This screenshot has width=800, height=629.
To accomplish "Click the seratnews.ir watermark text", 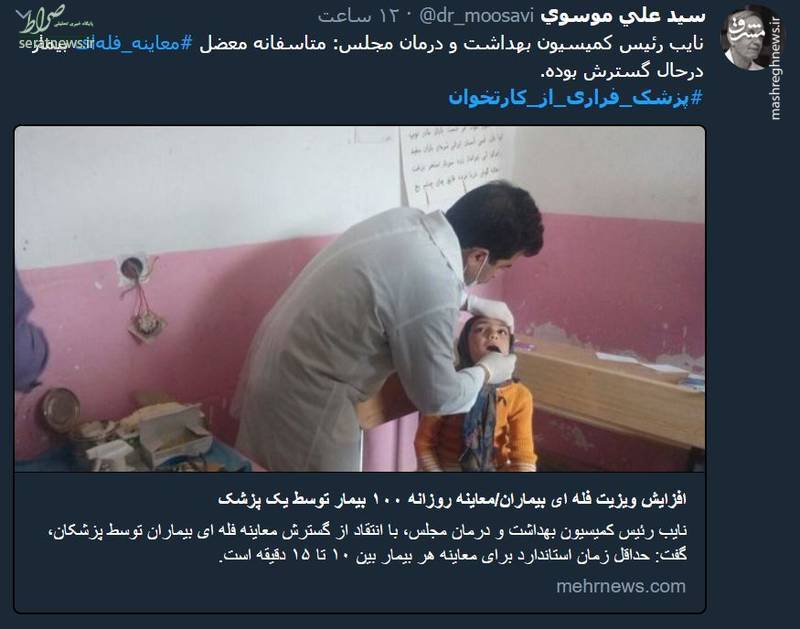I will tap(56, 43).
